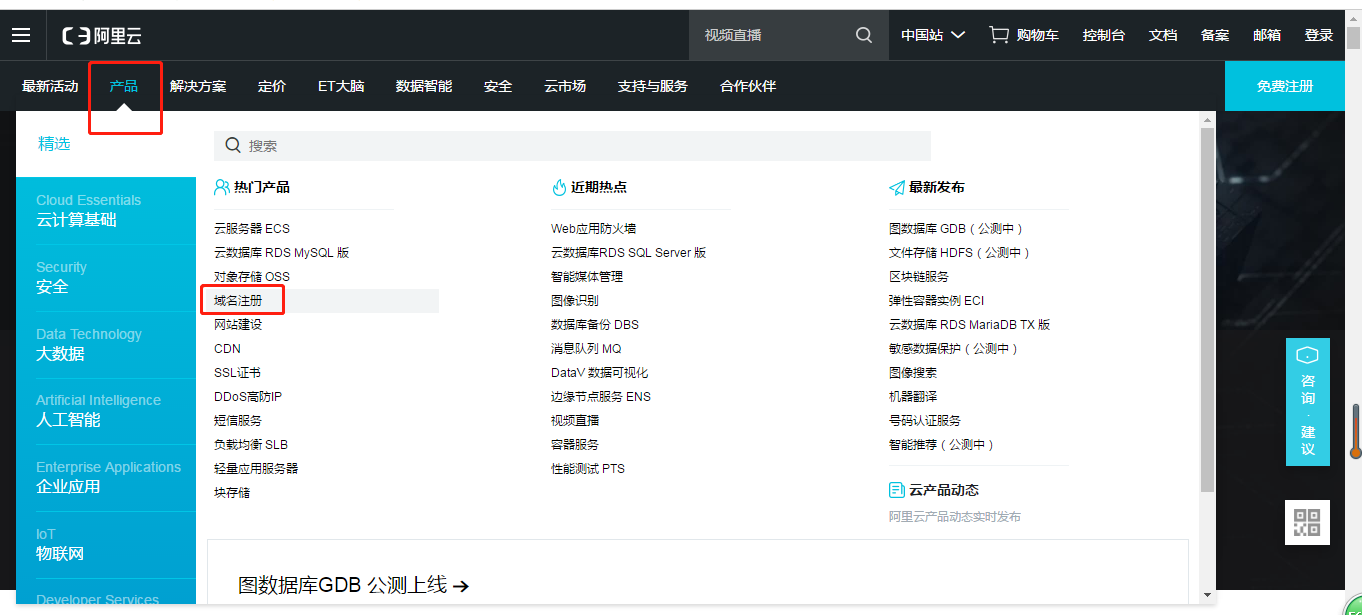Open 性能测试 PTS link
This screenshot has width=1362, height=615.
pyautogui.click(x=588, y=468)
